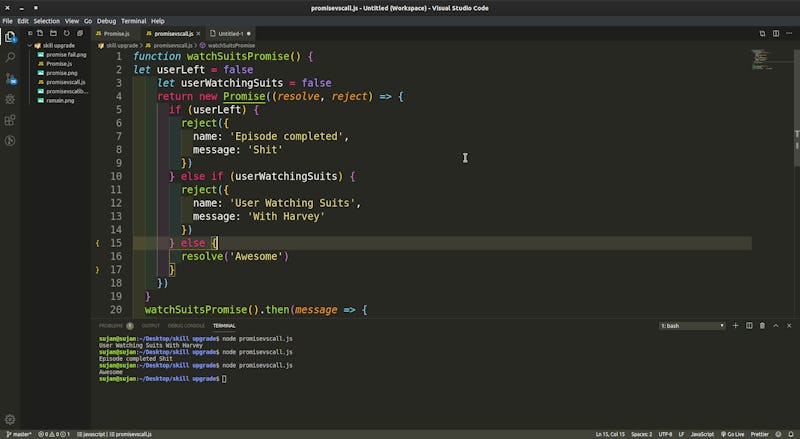Click the Manage gear icon
Screen dimensions: 800x439
click(x=10, y=419)
